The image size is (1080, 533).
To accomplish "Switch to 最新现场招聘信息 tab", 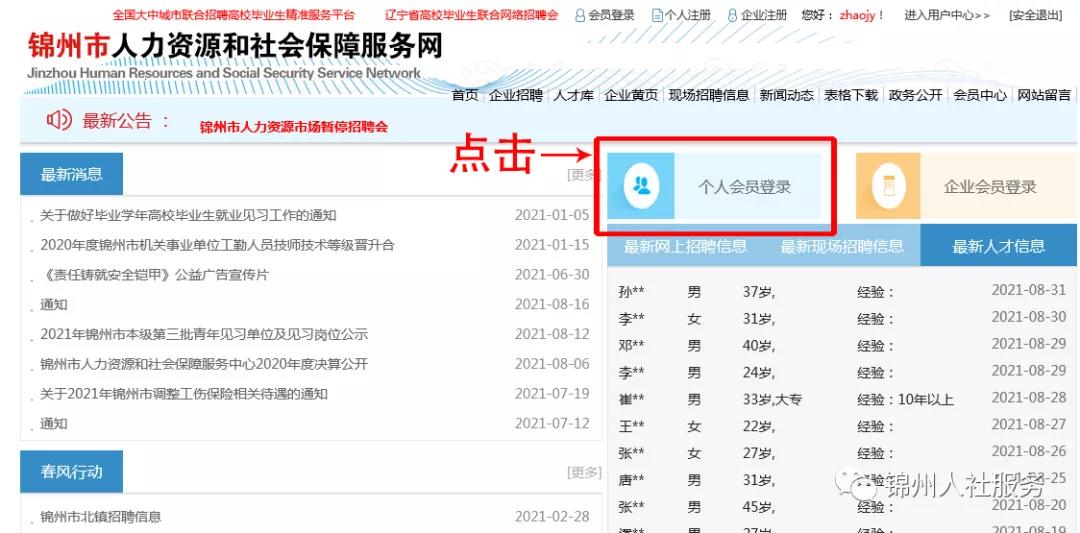I will click(x=842, y=246).
